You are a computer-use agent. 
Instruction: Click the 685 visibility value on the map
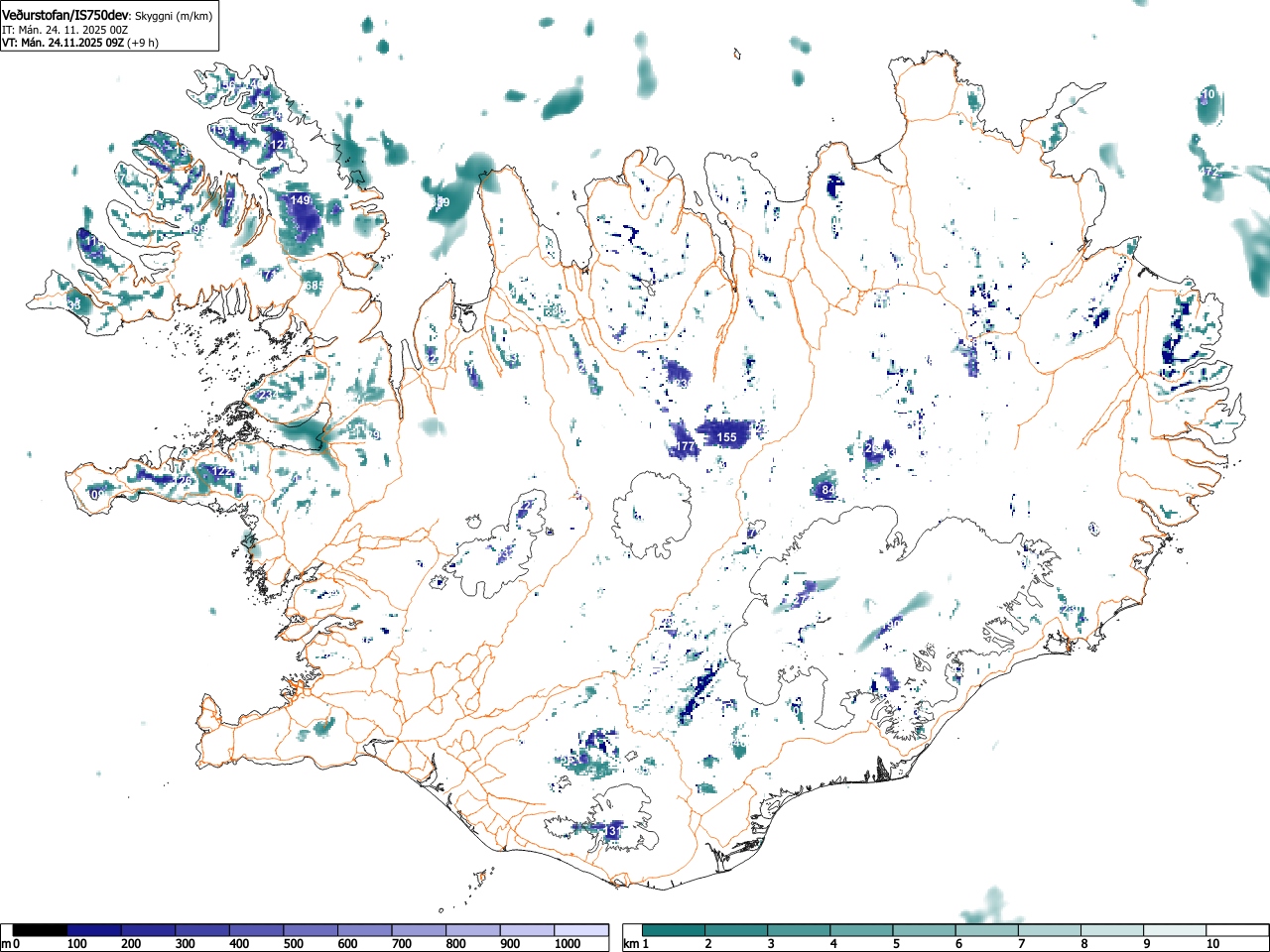[x=314, y=286]
